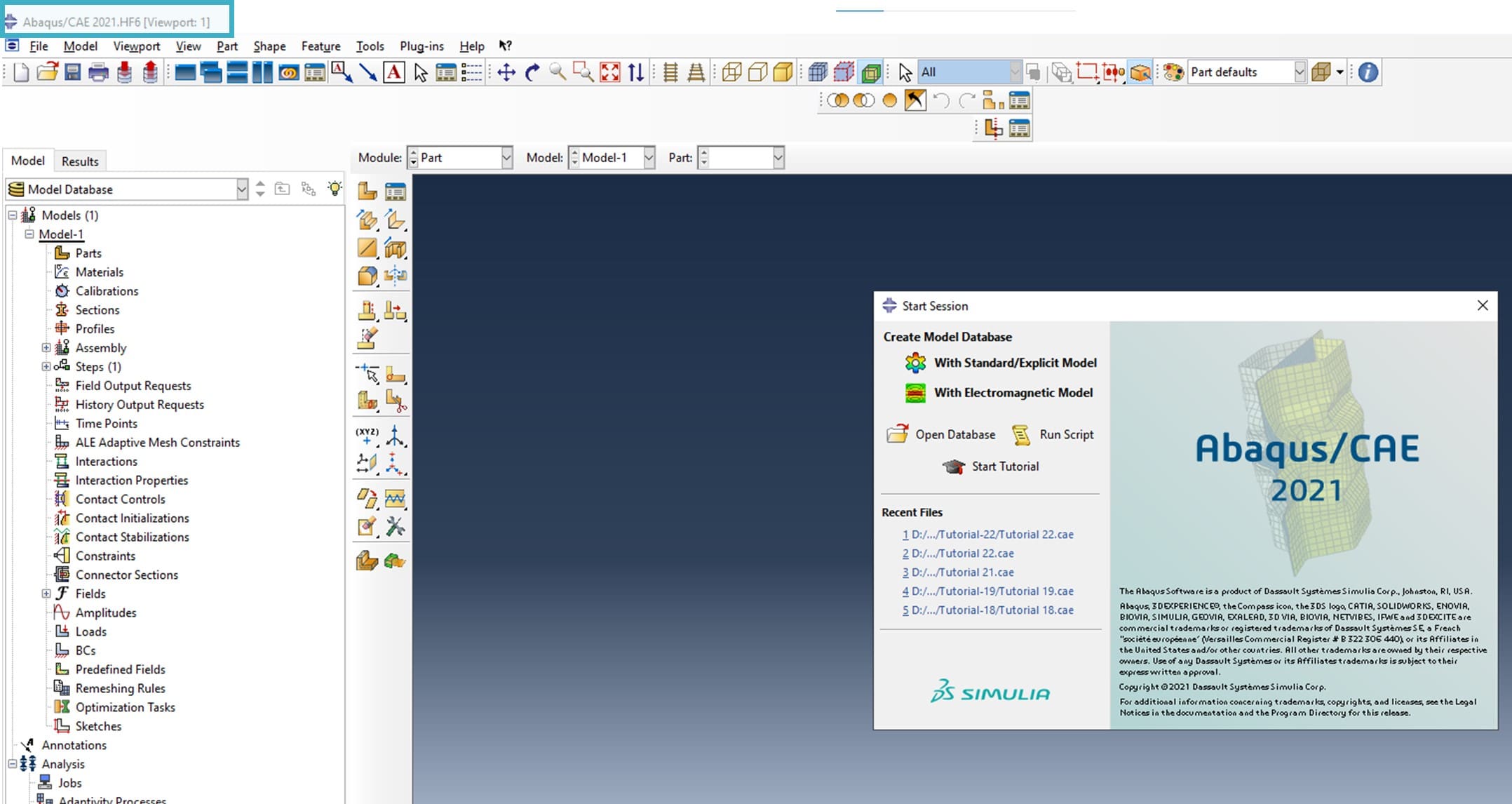The image size is (1512, 804).
Task: Toggle wireframe render style
Action: [731, 72]
